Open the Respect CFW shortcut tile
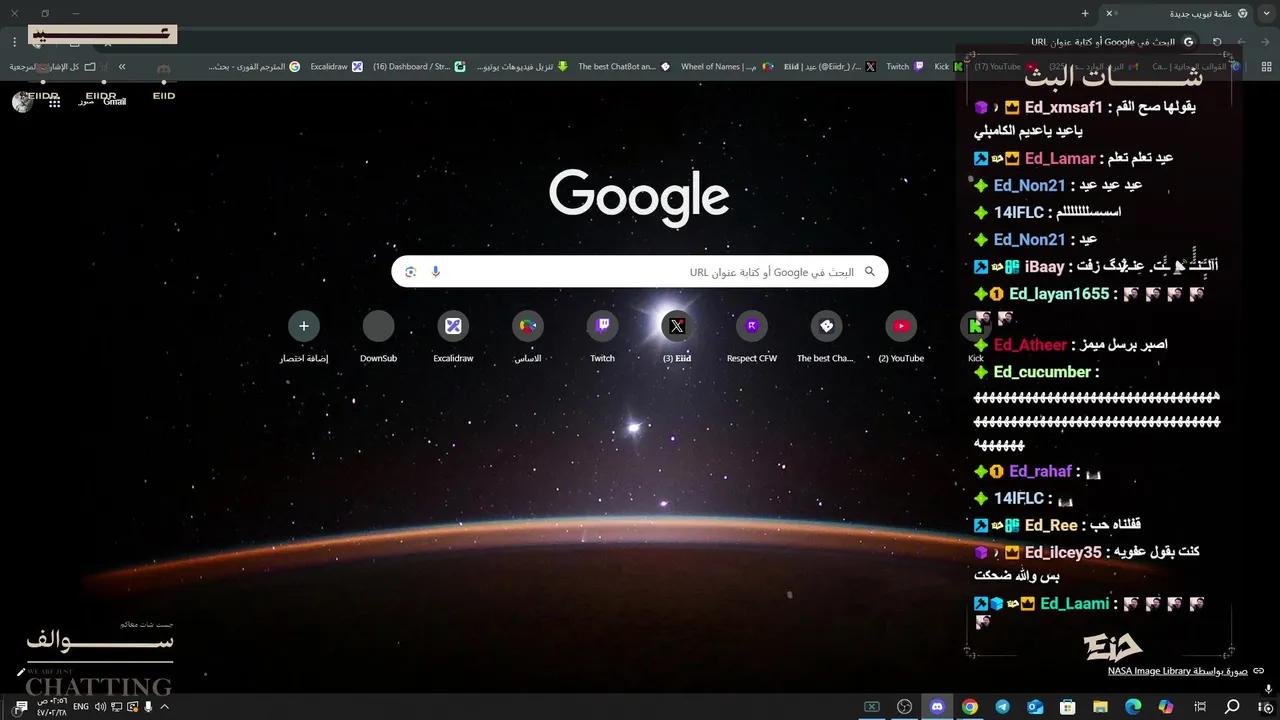This screenshot has width=1280, height=720. 752,336
